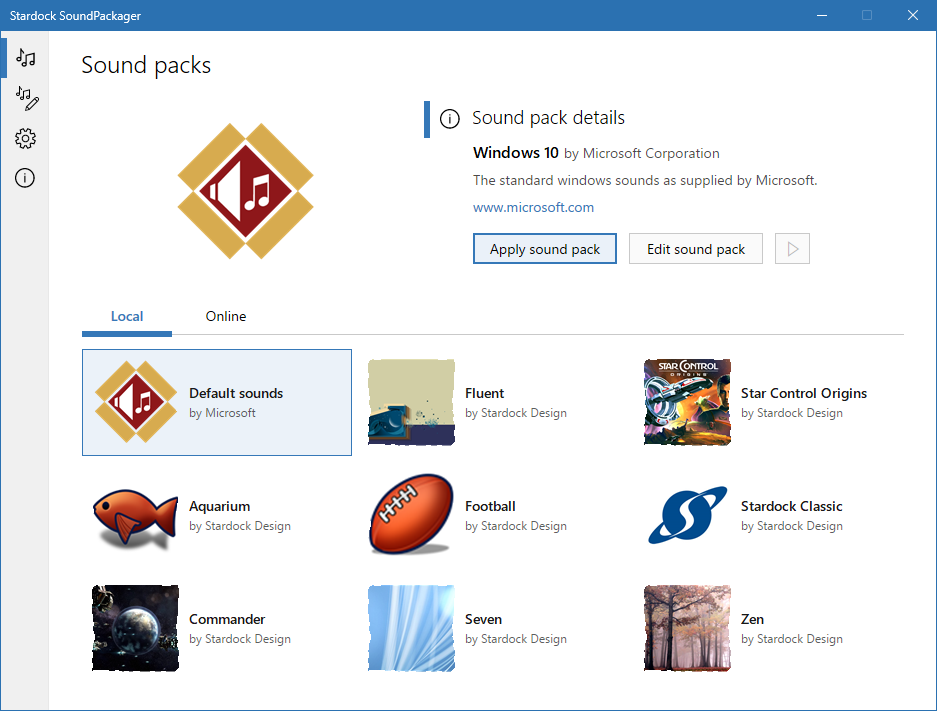
Task: Open the About info sidebar icon
Action: coord(25,178)
